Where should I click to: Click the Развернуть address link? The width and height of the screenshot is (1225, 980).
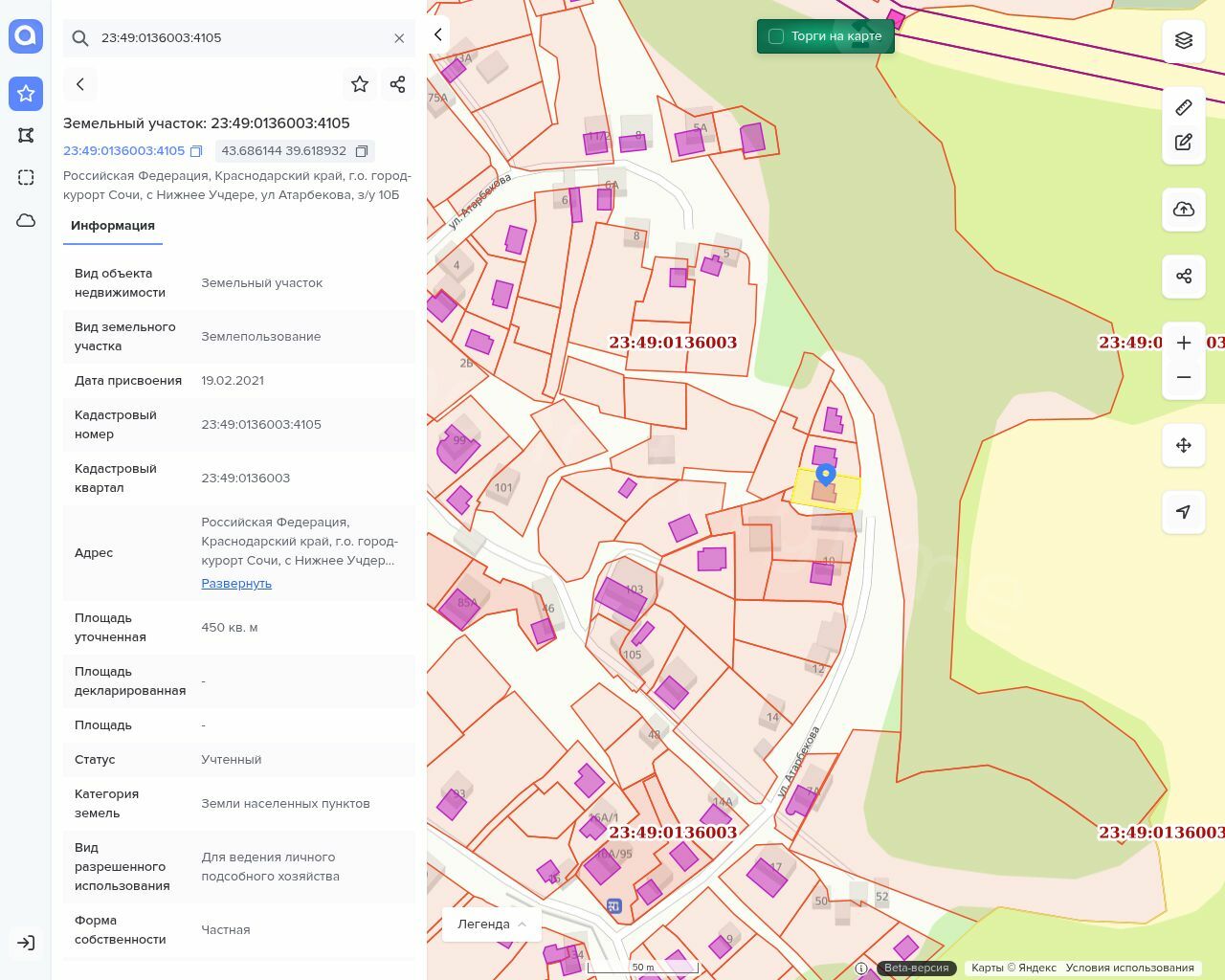pos(236,583)
